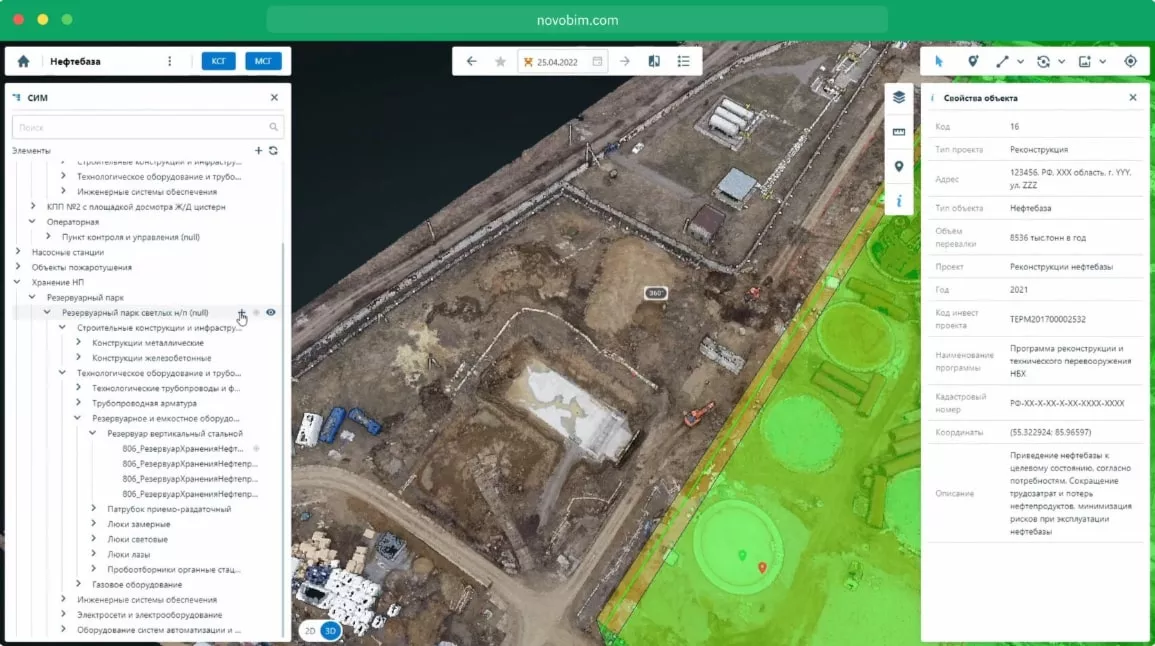Viewport: 1155px width, 646px height.
Task: Click the location pin icon in the side strip
Action: coord(898,167)
